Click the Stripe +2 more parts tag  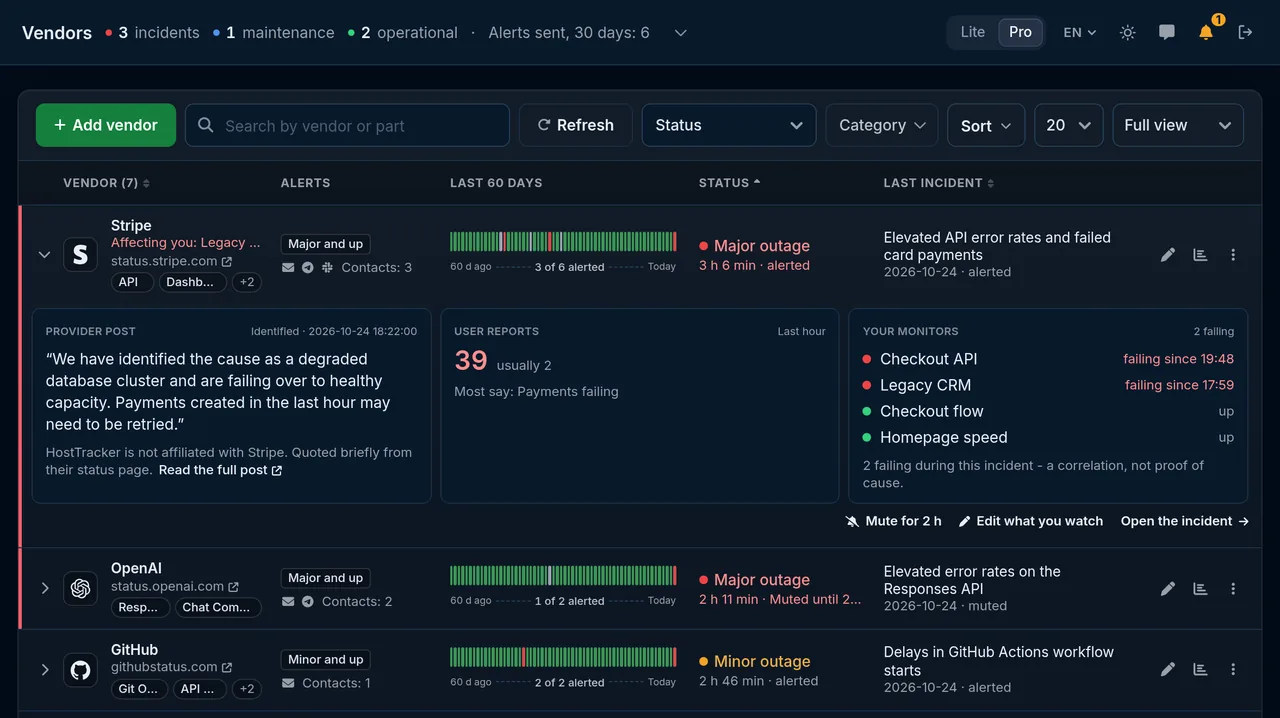[x=247, y=283]
